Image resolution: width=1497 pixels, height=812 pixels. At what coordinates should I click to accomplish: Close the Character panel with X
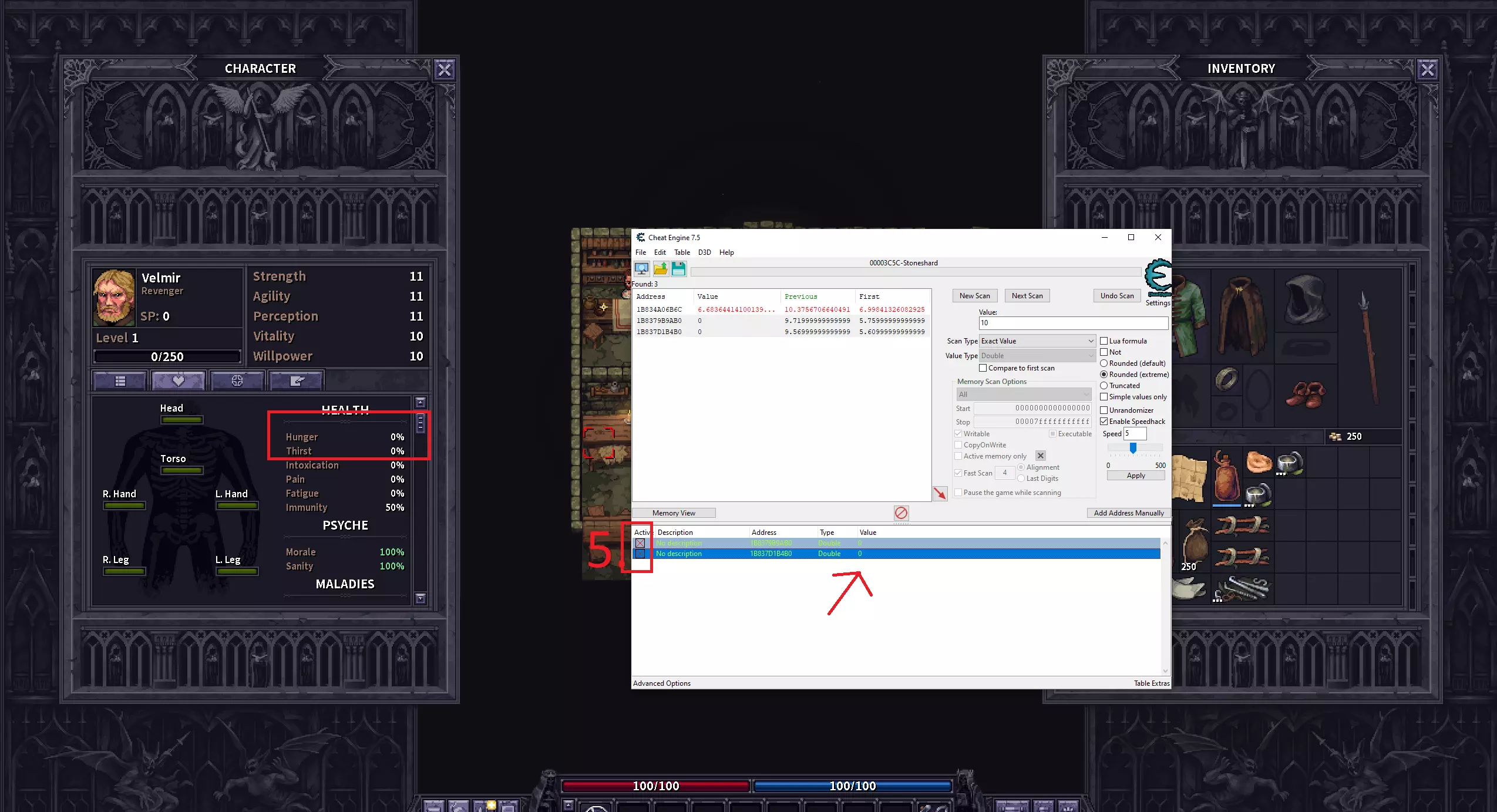445,70
